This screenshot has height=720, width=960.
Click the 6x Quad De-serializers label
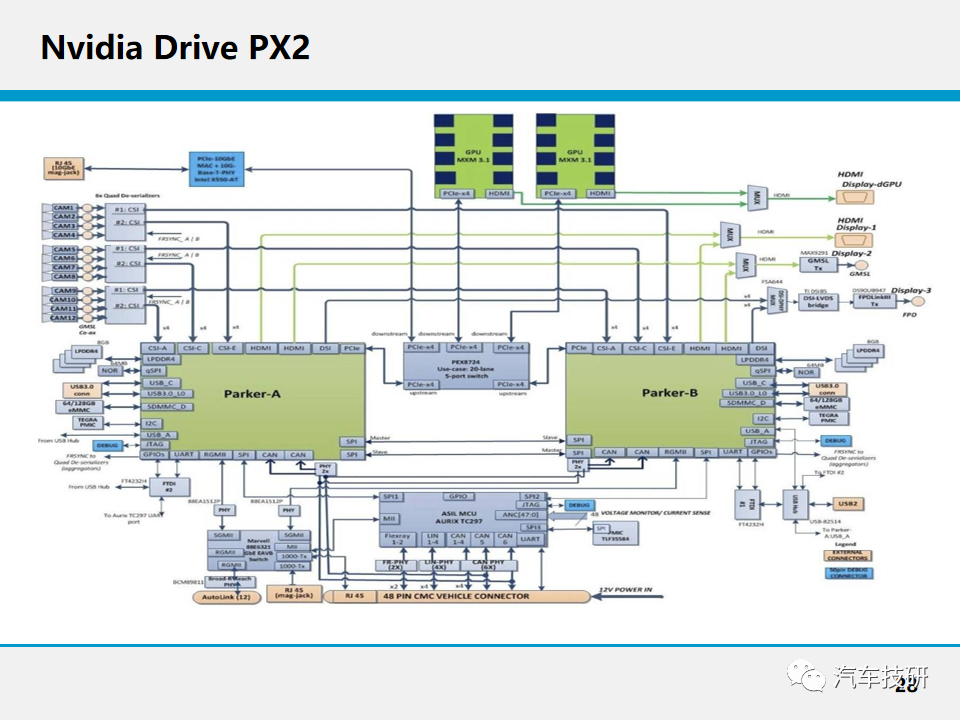(x=127, y=195)
